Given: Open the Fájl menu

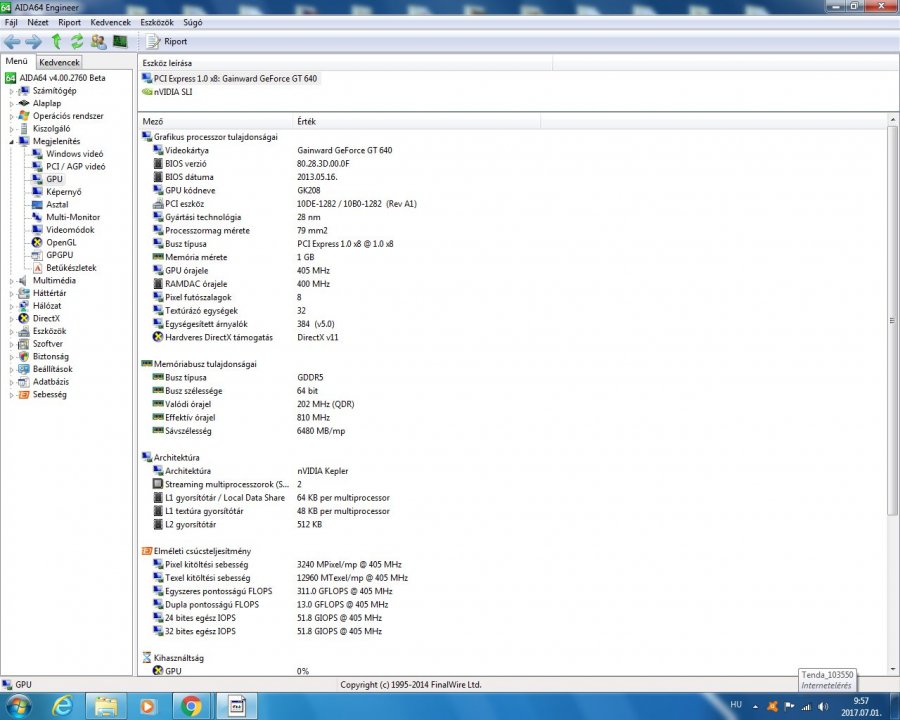Looking at the screenshot, I should (x=11, y=22).
